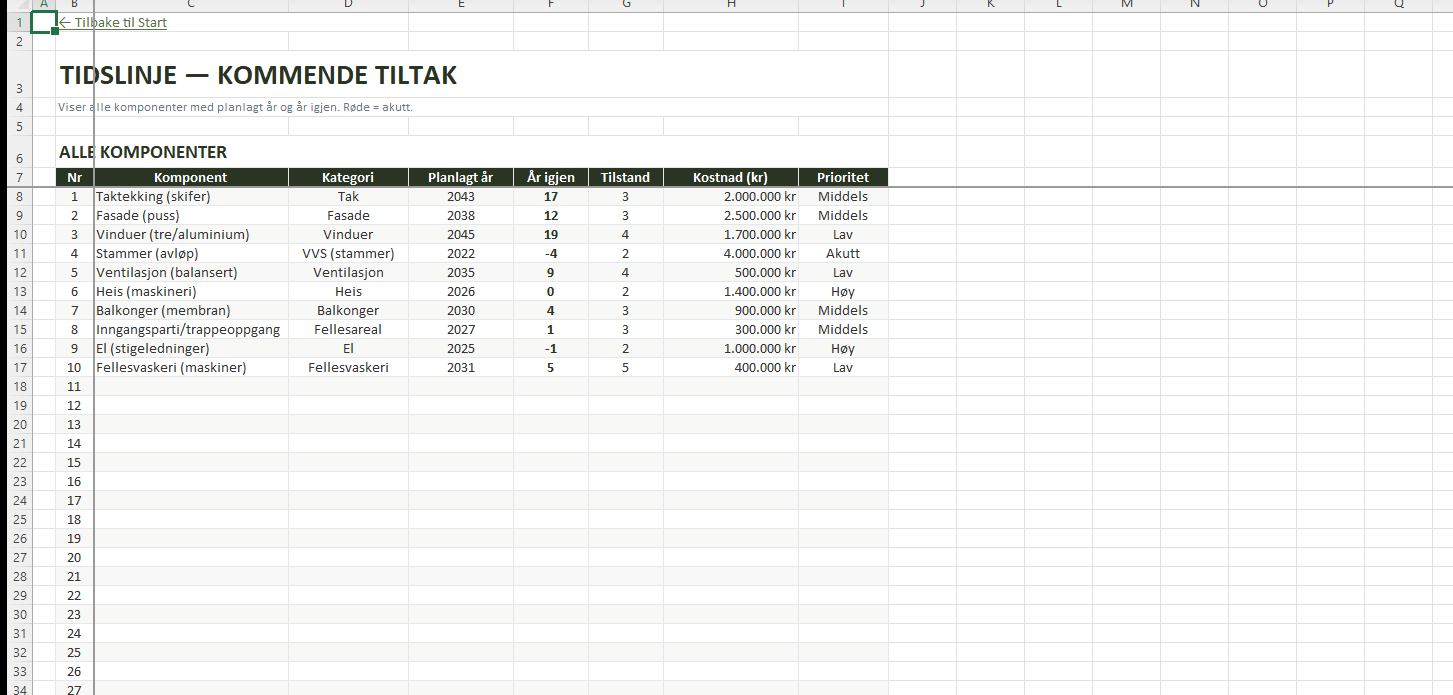Click the 'Inngangsparti/trappeoppgang' cell

(188, 330)
